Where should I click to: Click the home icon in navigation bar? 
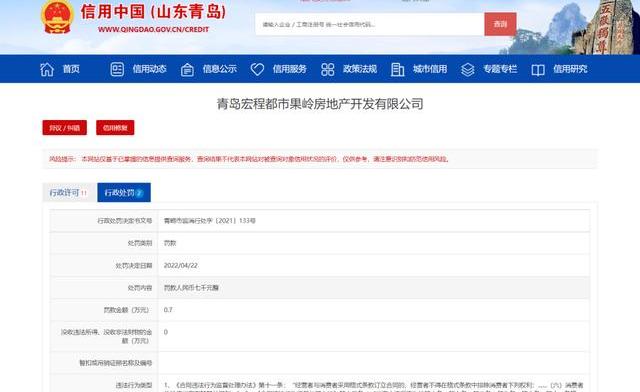(47, 69)
